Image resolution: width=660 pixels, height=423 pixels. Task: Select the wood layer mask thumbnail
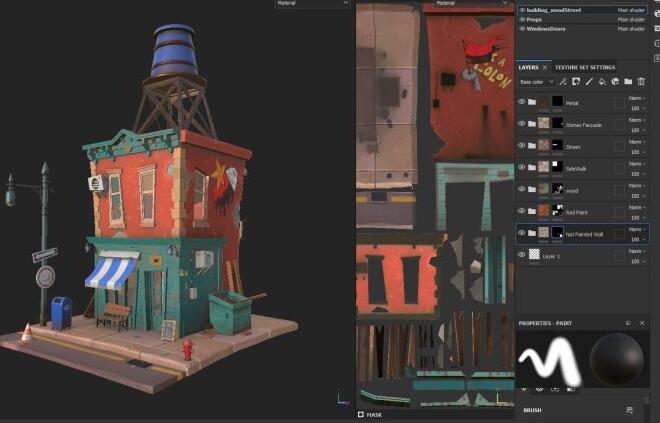[558, 189]
